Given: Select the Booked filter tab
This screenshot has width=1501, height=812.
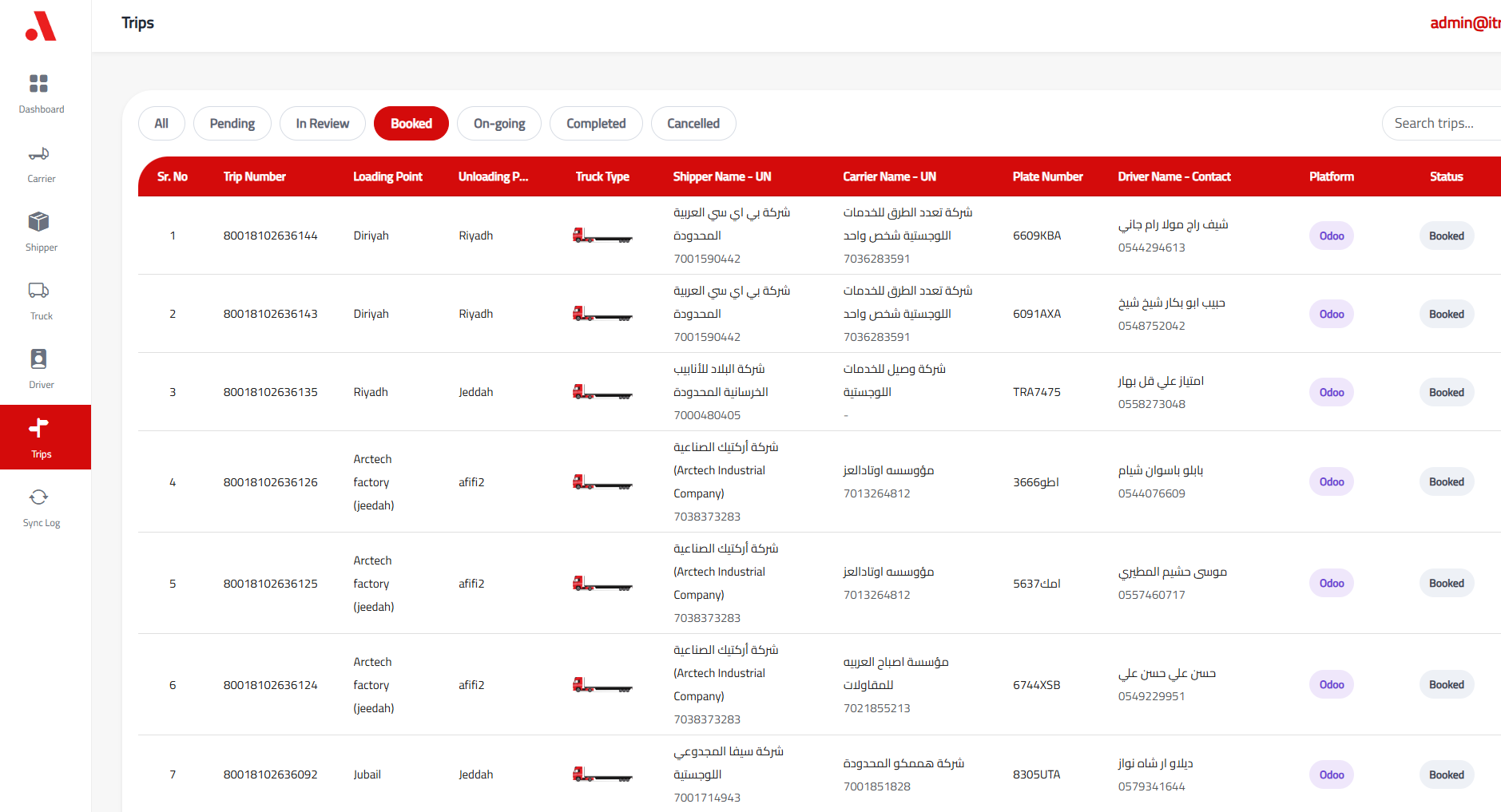Looking at the screenshot, I should point(411,123).
